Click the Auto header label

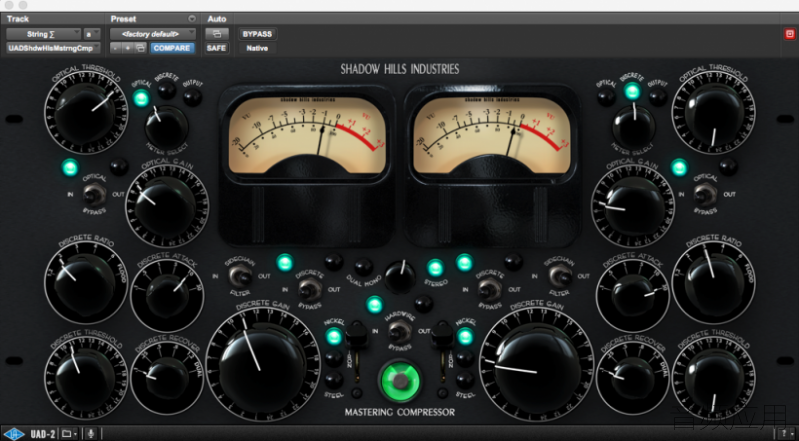pyautogui.click(x=217, y=19)
